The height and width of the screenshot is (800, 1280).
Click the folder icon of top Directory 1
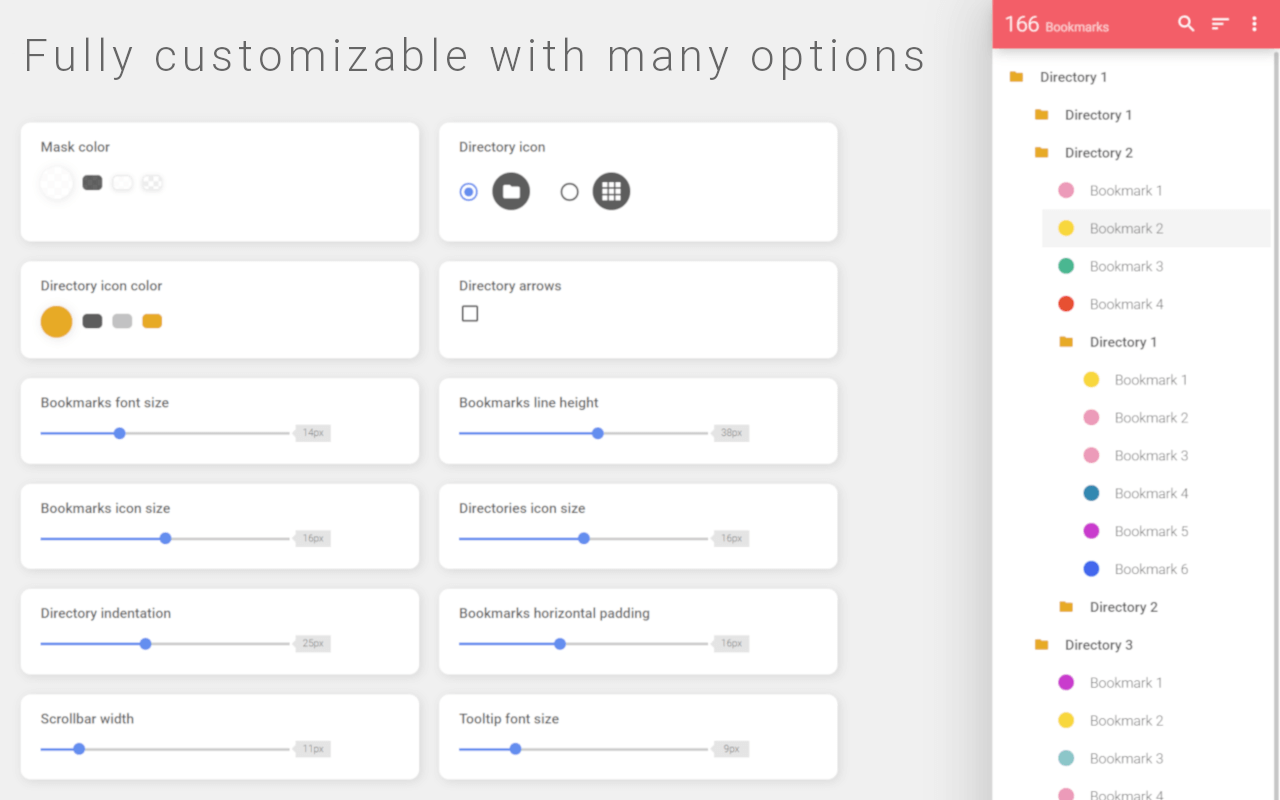pyautogui.click(x=1016, y=77)
